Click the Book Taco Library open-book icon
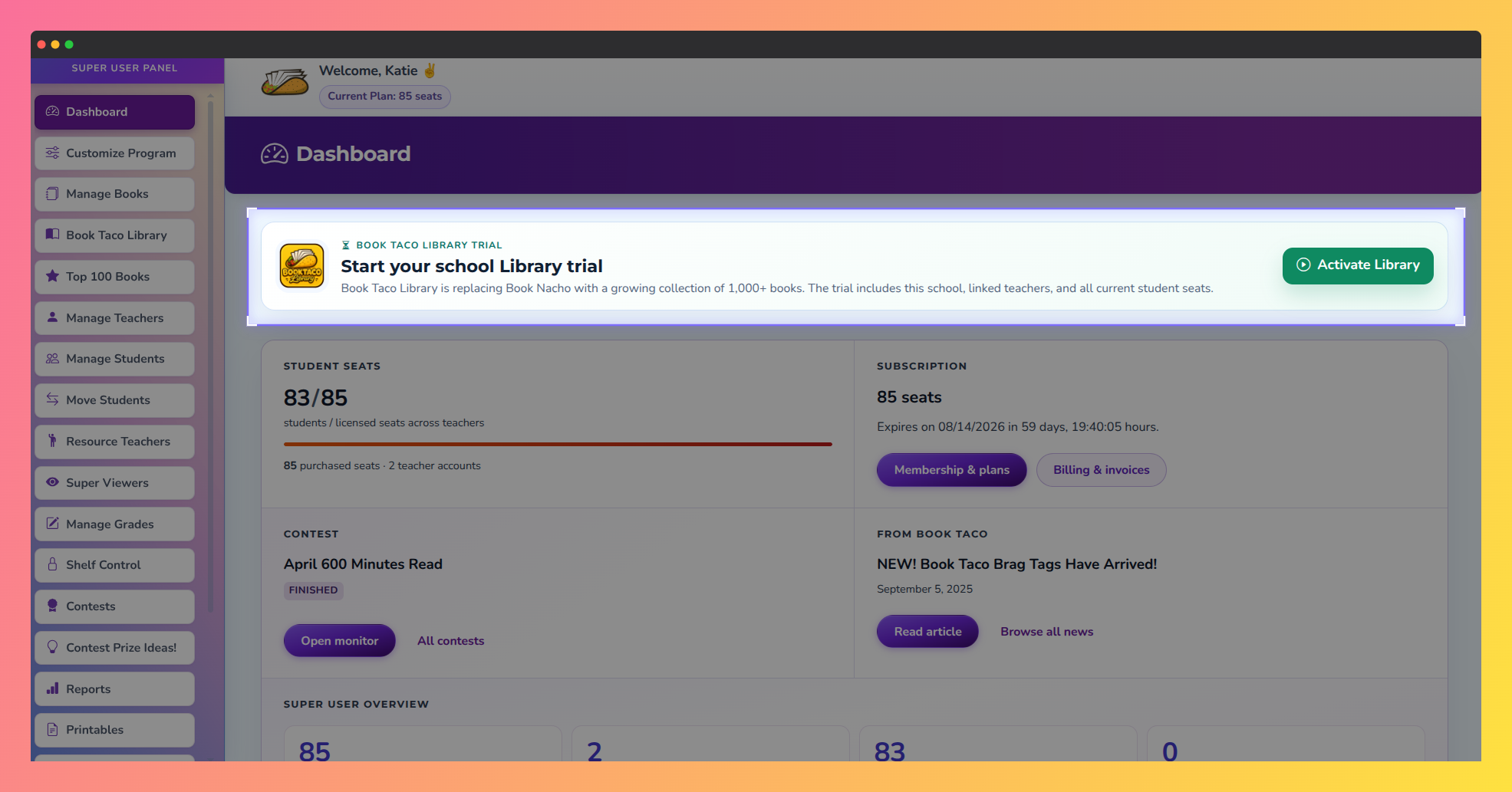The image size is (1512, 792). [x=52, y=235]
